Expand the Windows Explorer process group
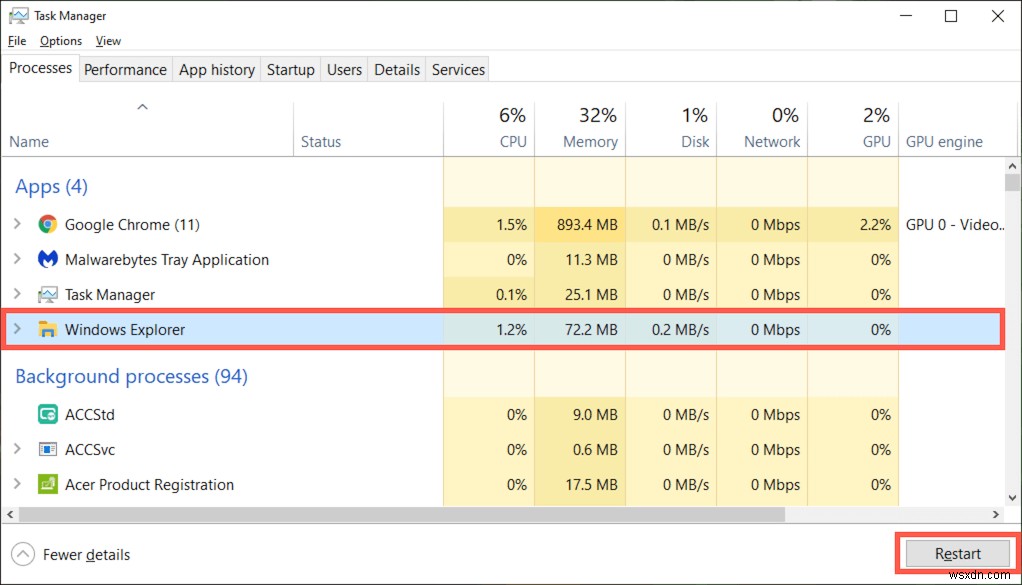The width and height of the screenshot is (1022, 585). point(18,329)
